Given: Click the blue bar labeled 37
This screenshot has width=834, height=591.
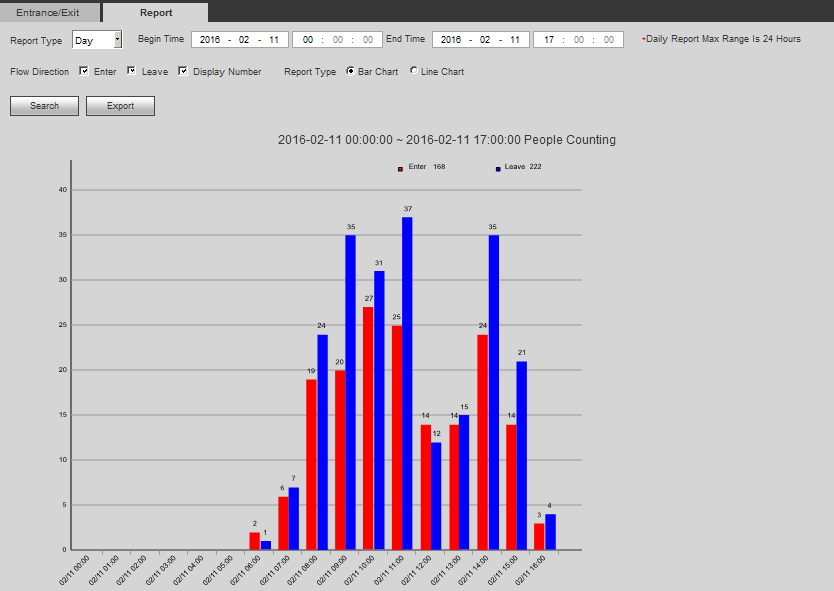Looking at the screenshot, I should click(x=407, y=383).
